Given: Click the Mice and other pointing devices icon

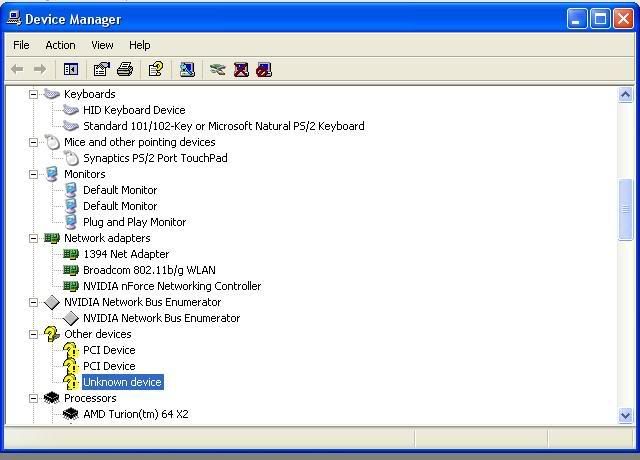Looking at the screenshot, I should pos(52,142).
